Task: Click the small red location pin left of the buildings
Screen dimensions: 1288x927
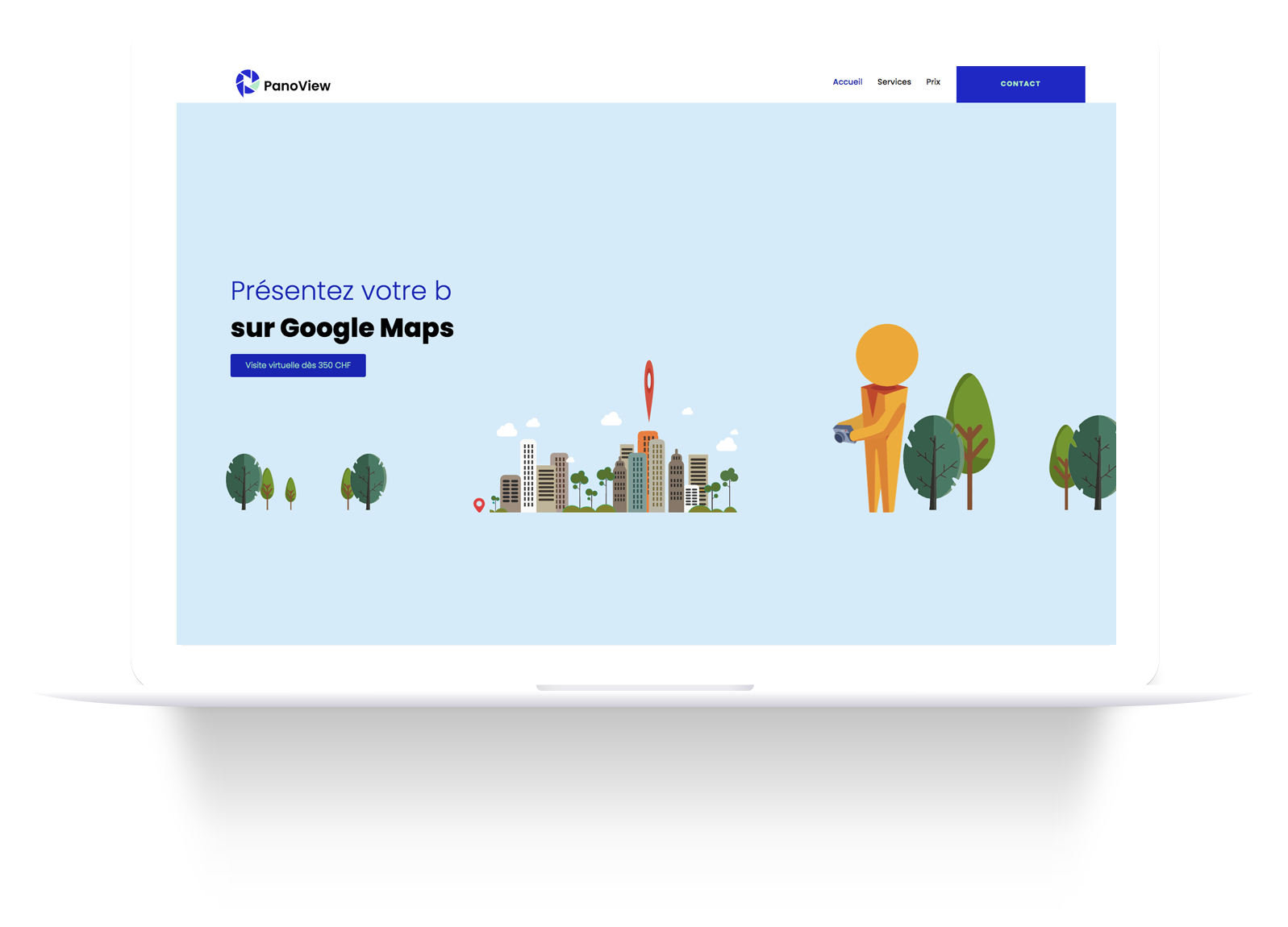Action: click(x=479, y=505)
